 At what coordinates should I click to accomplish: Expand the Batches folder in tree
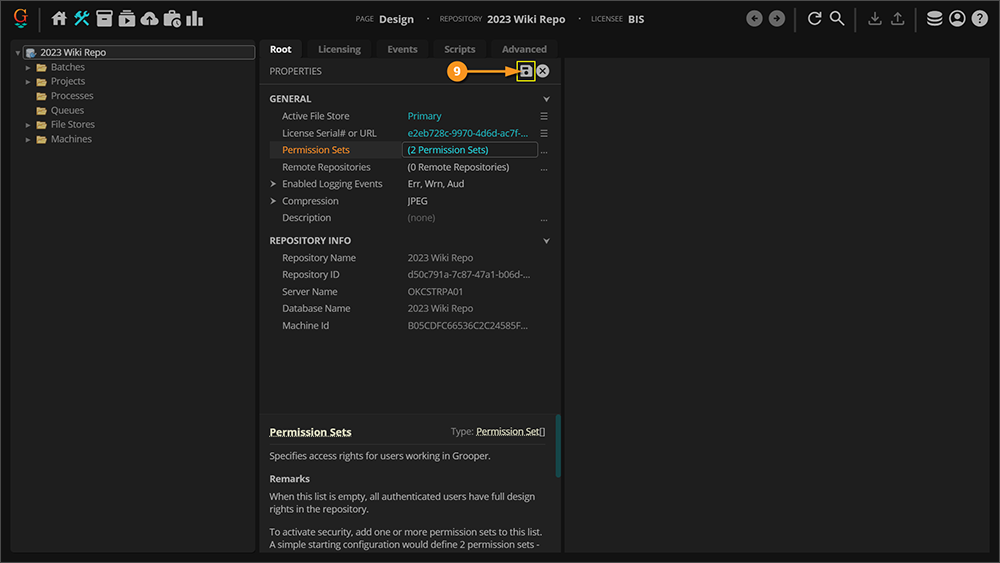(x=29, y=68)
